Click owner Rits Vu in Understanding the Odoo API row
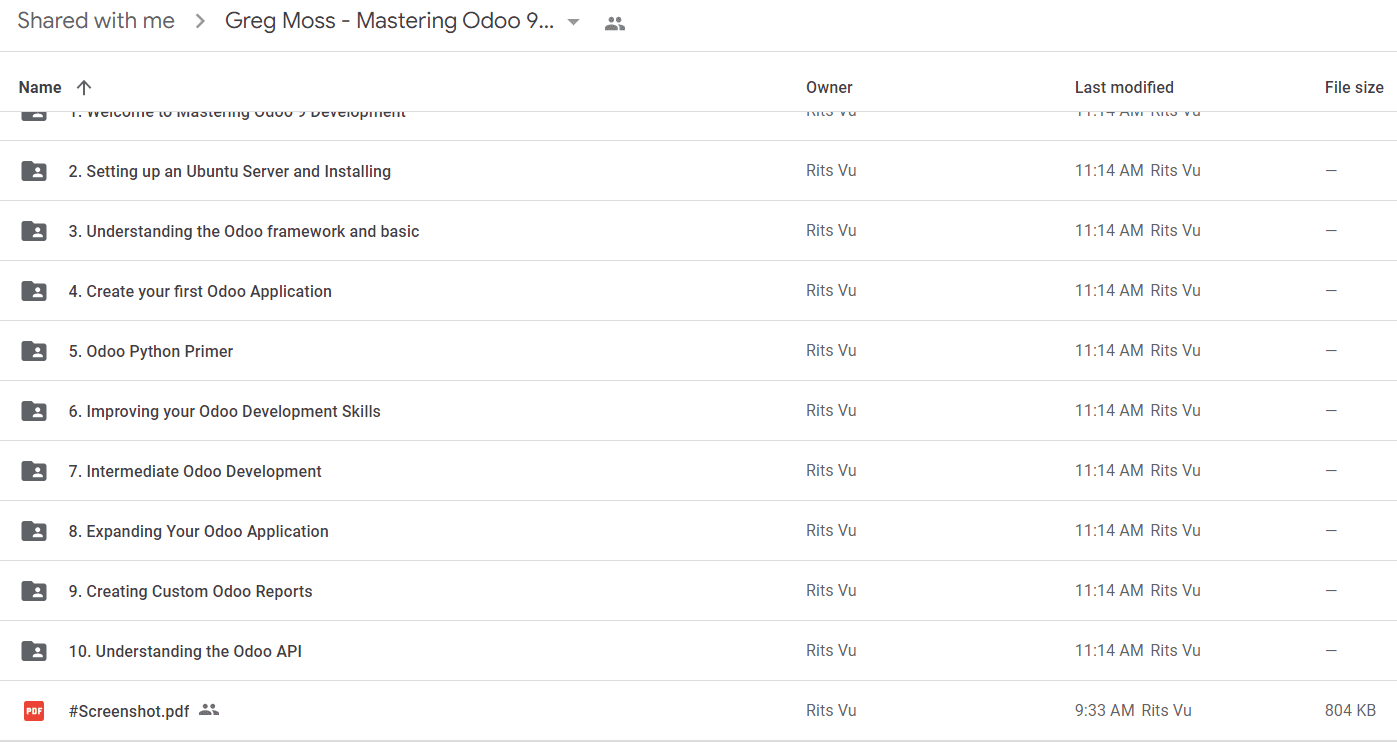The image size is (1397, 746). [831, 650]
